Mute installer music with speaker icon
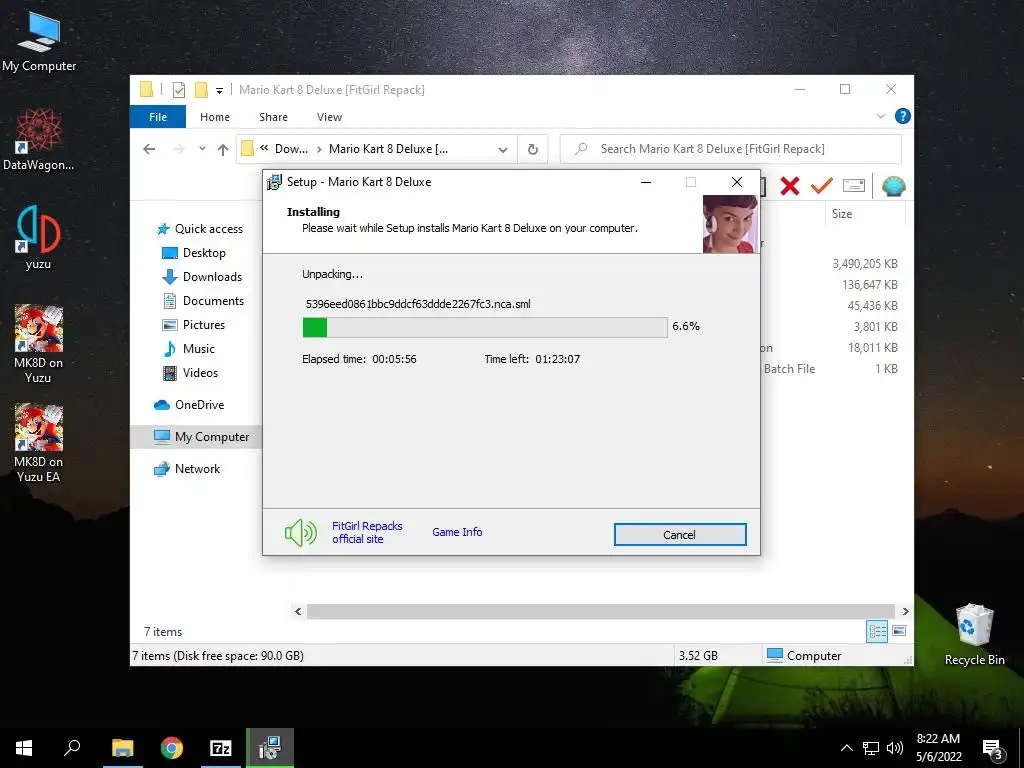The image size is (1024, 768). [x=301, y=533]
